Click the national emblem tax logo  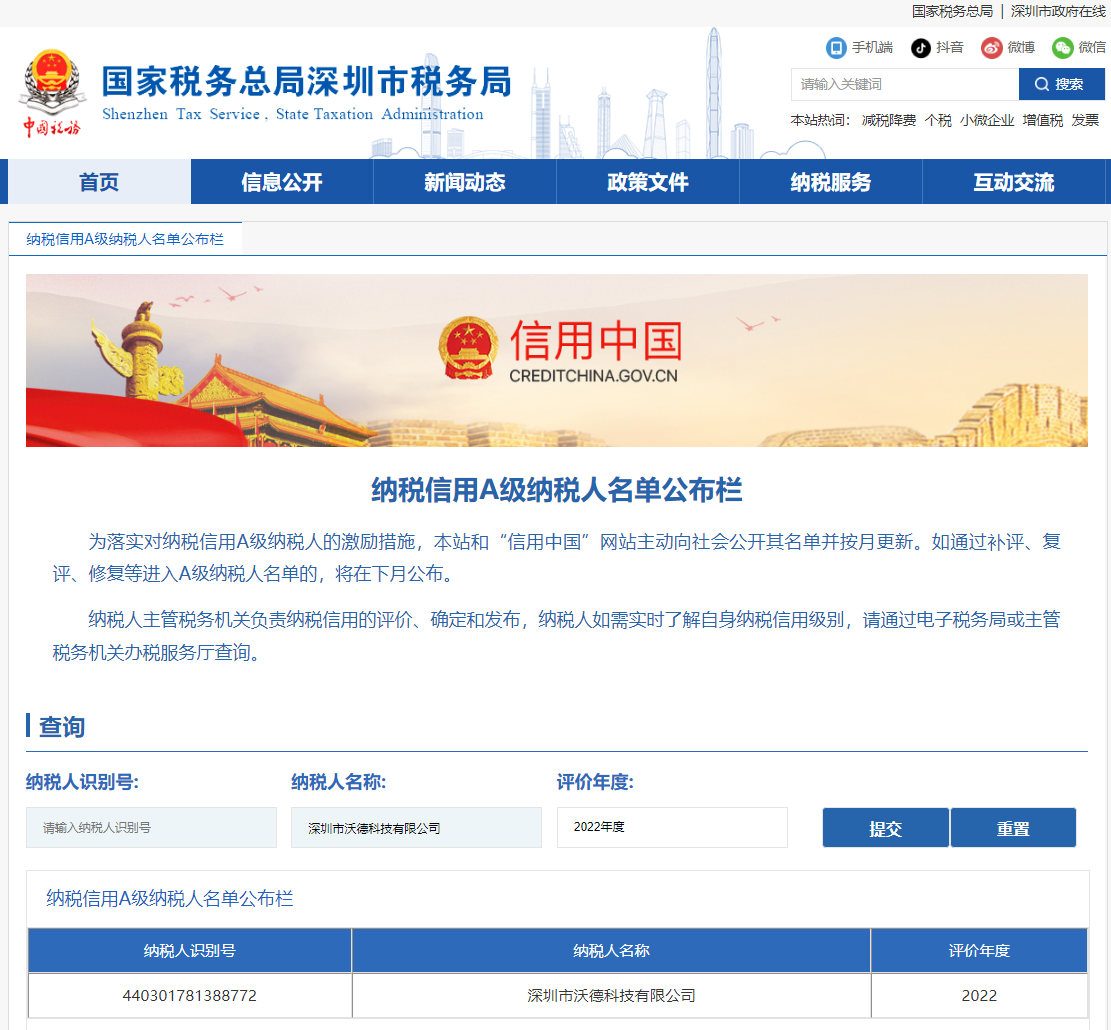coord(51,92)
